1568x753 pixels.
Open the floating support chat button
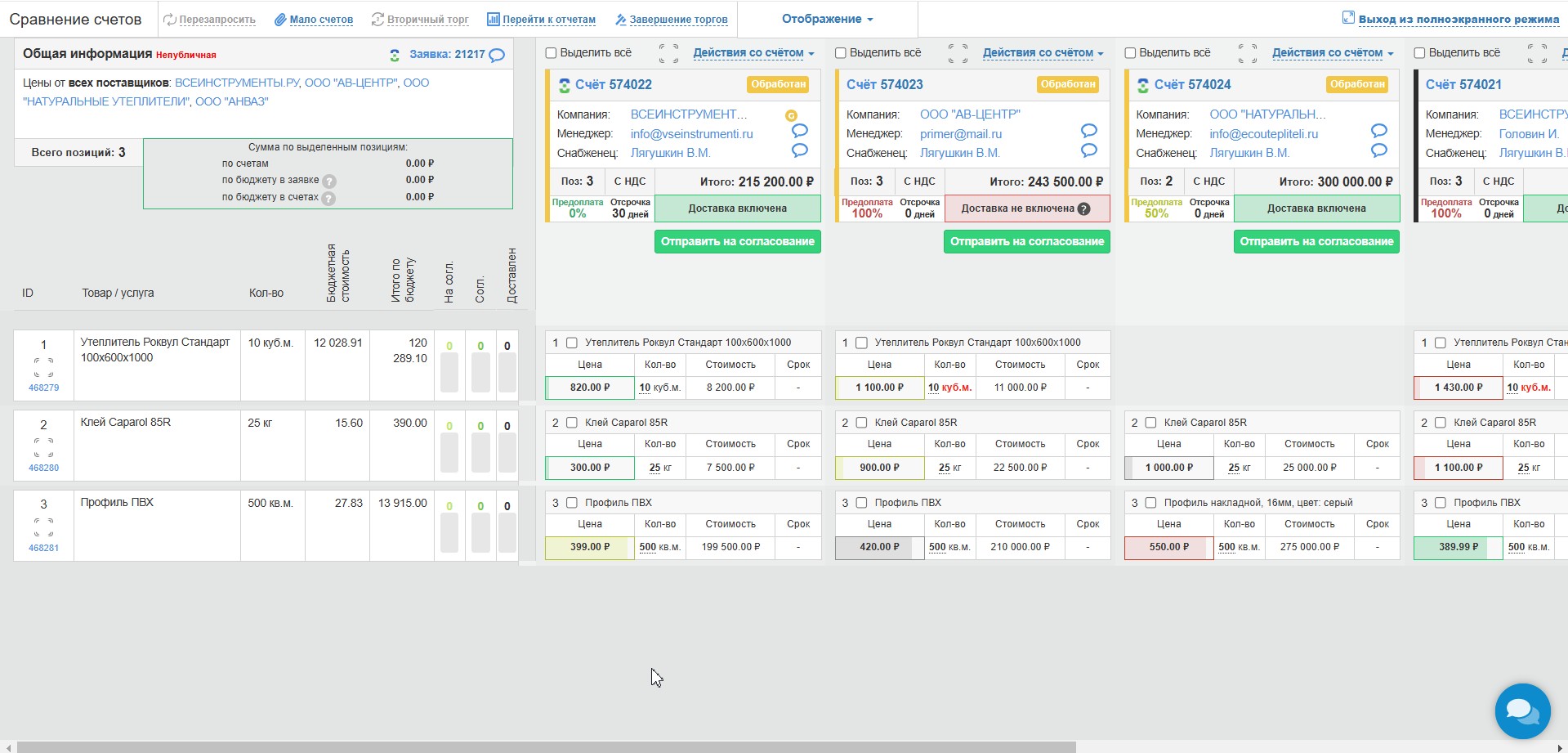1522,710
